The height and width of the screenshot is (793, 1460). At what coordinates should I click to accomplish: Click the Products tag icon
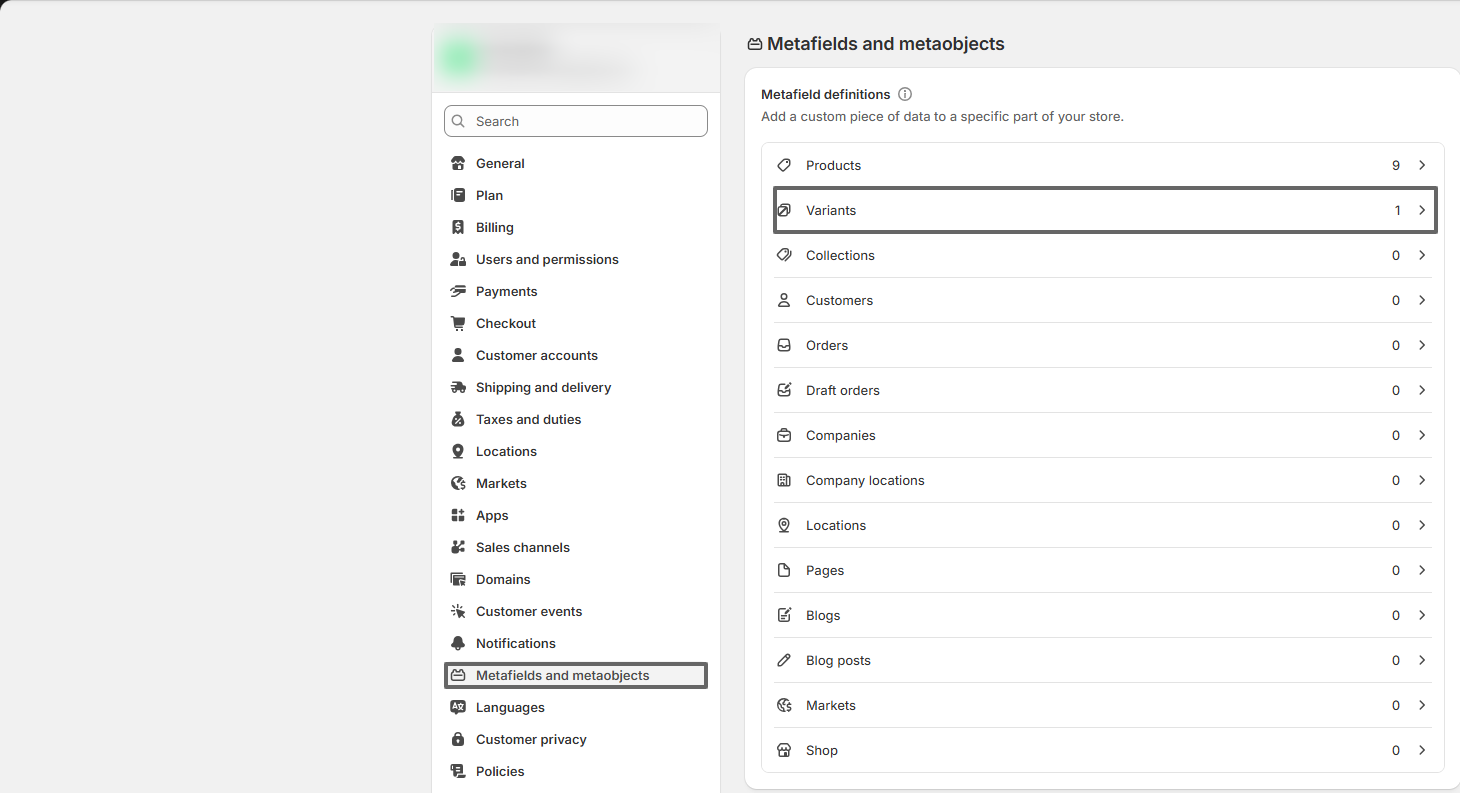(785, 166)
